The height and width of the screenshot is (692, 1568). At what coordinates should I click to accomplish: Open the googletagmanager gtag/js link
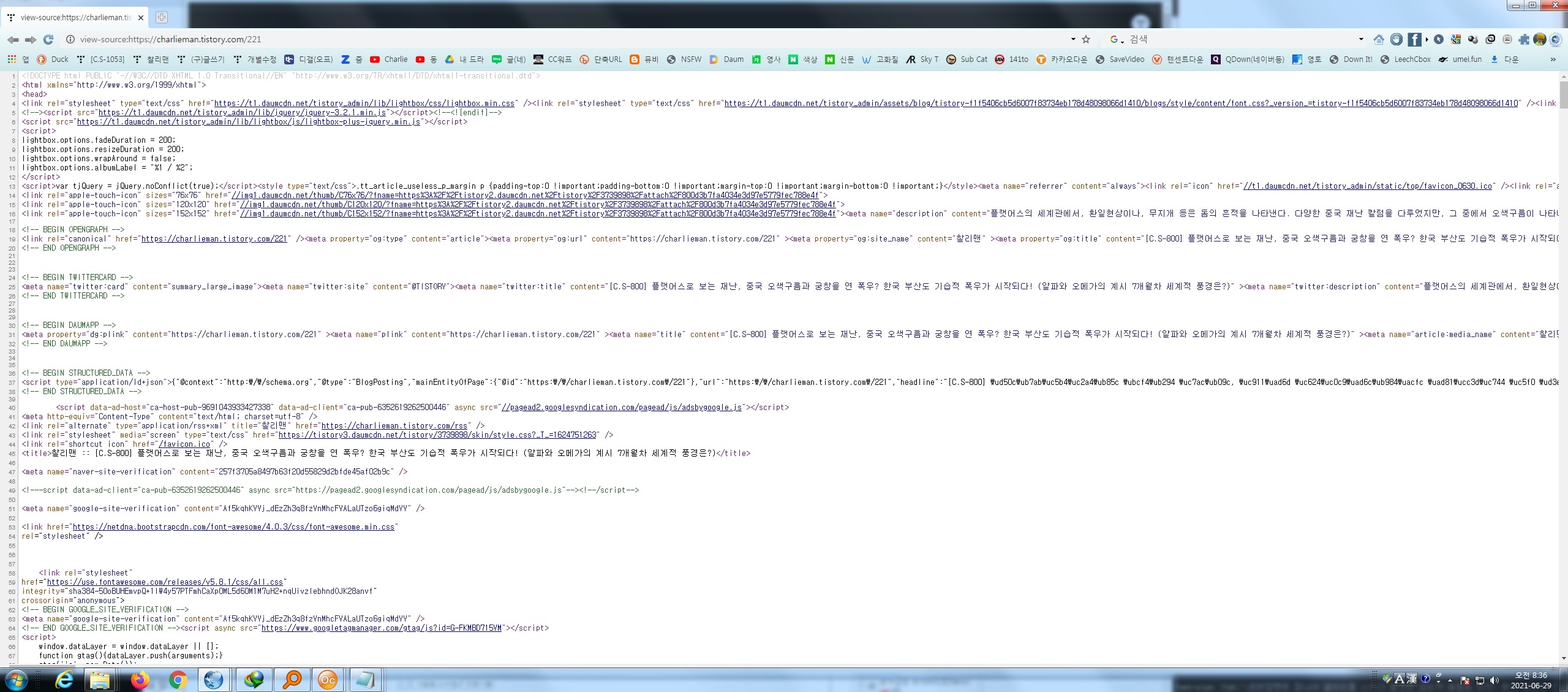pos(382,628)
